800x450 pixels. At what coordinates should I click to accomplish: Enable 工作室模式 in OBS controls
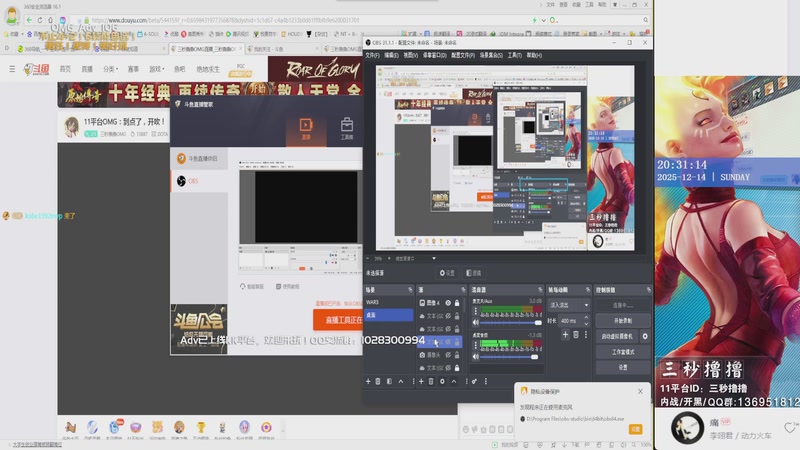623,352
